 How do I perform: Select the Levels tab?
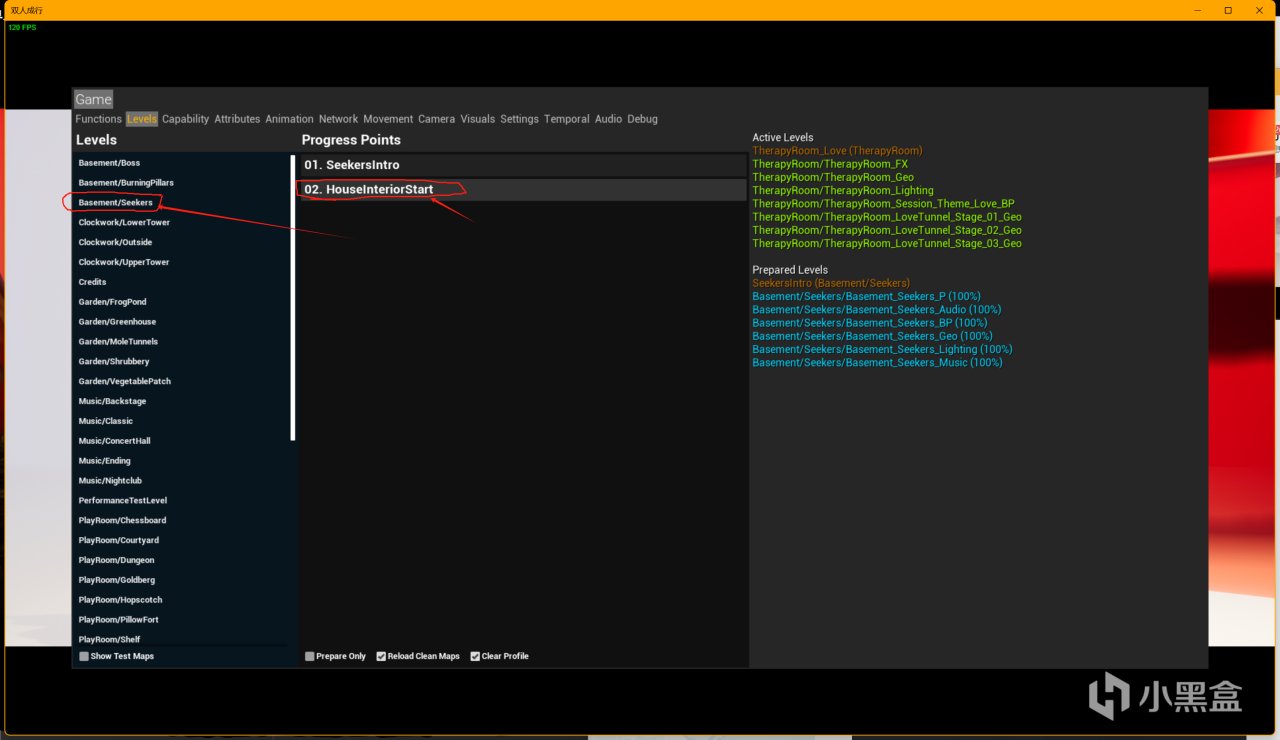click(x=142, y=119)
